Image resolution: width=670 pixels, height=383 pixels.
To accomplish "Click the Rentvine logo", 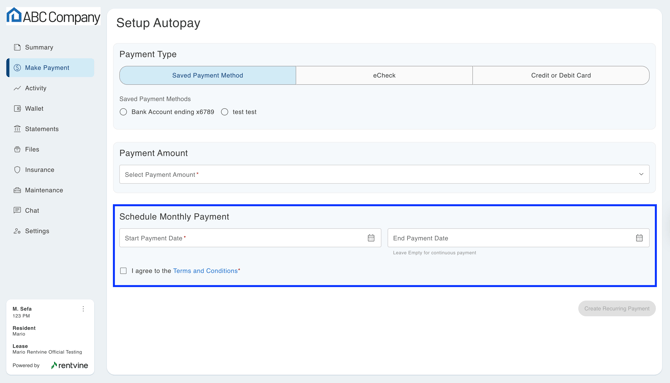I will click(69, 365).
